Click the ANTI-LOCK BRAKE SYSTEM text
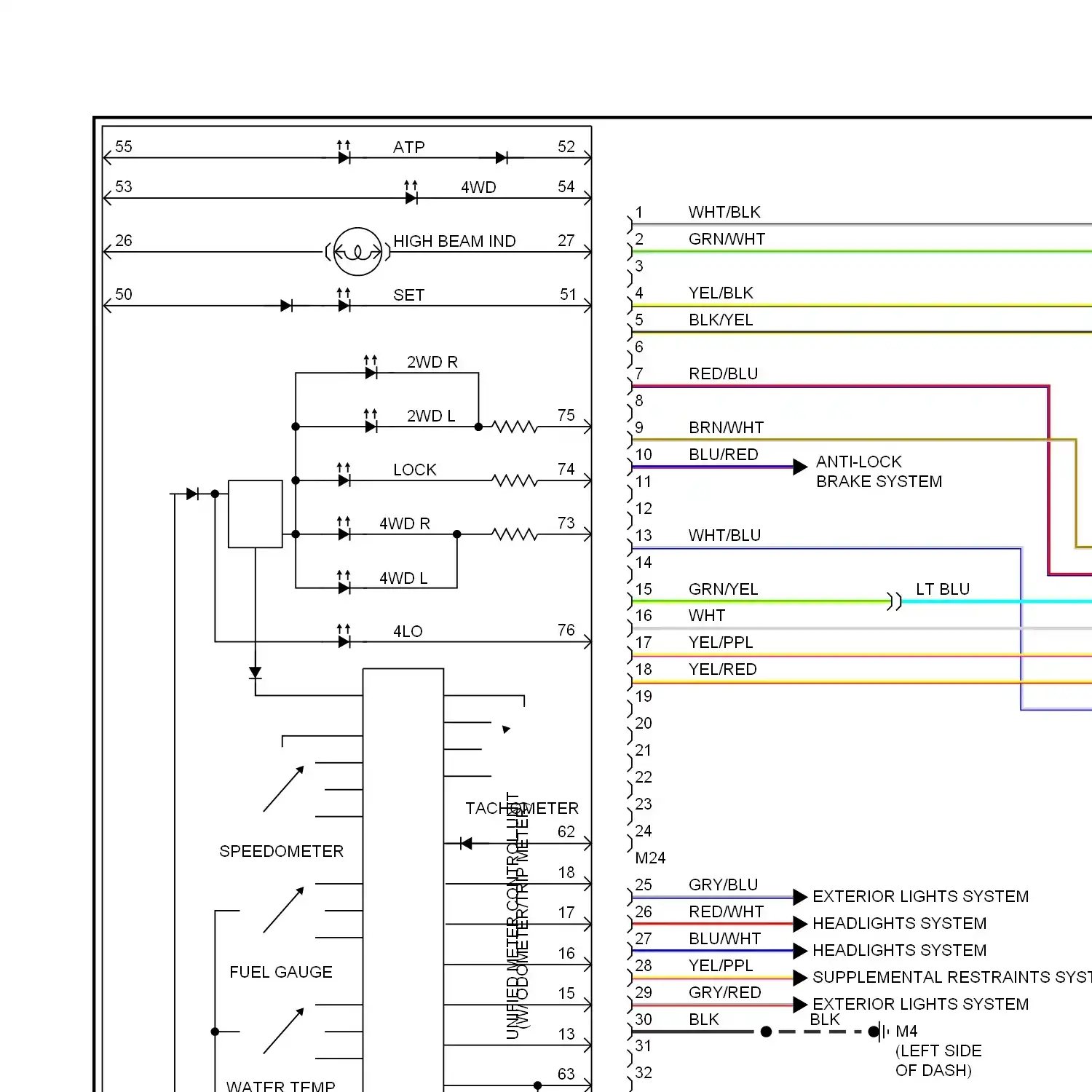Viewport: 1092px width, 1092px height. (879, 472)
